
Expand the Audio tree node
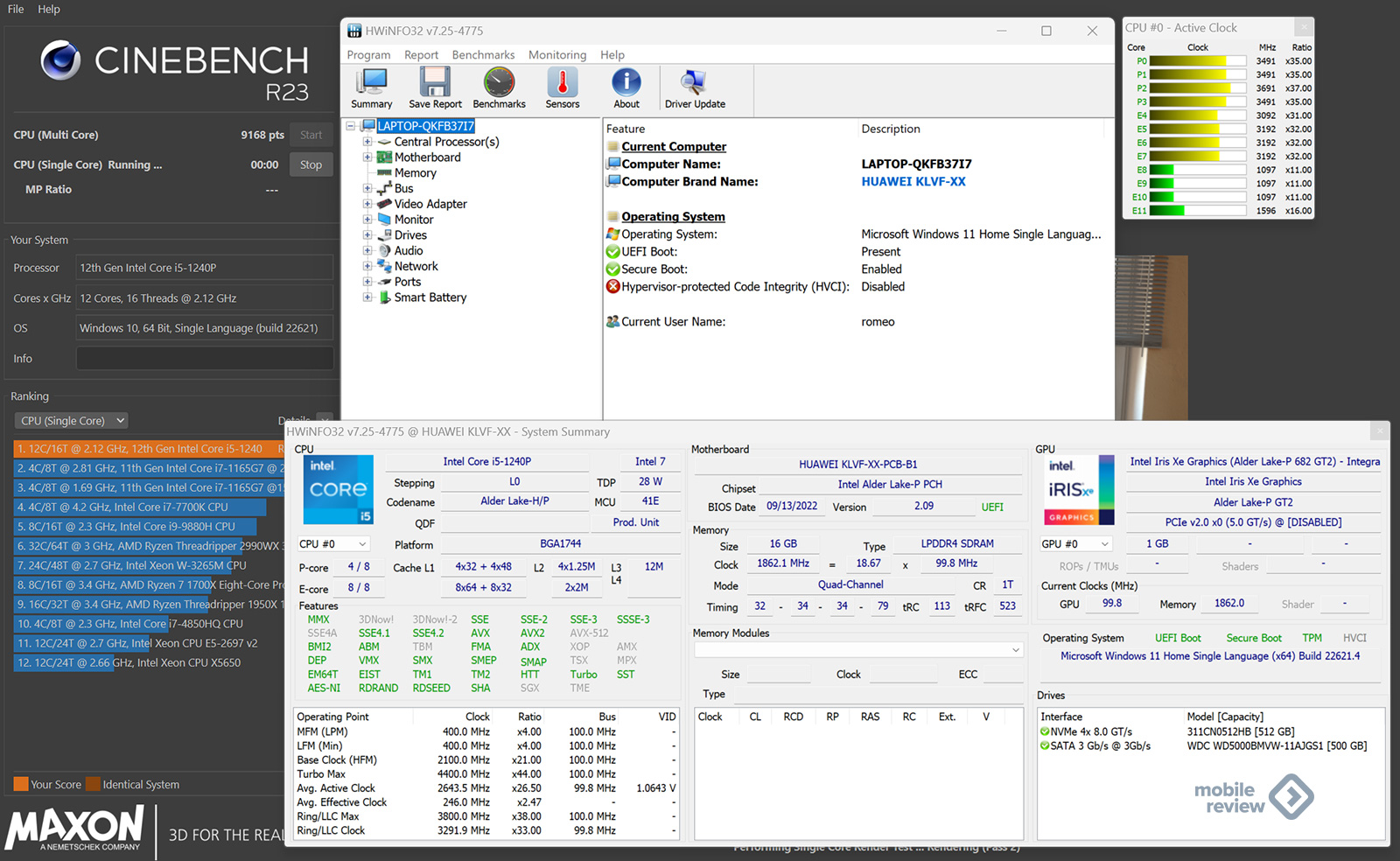(x=367, y=251)
